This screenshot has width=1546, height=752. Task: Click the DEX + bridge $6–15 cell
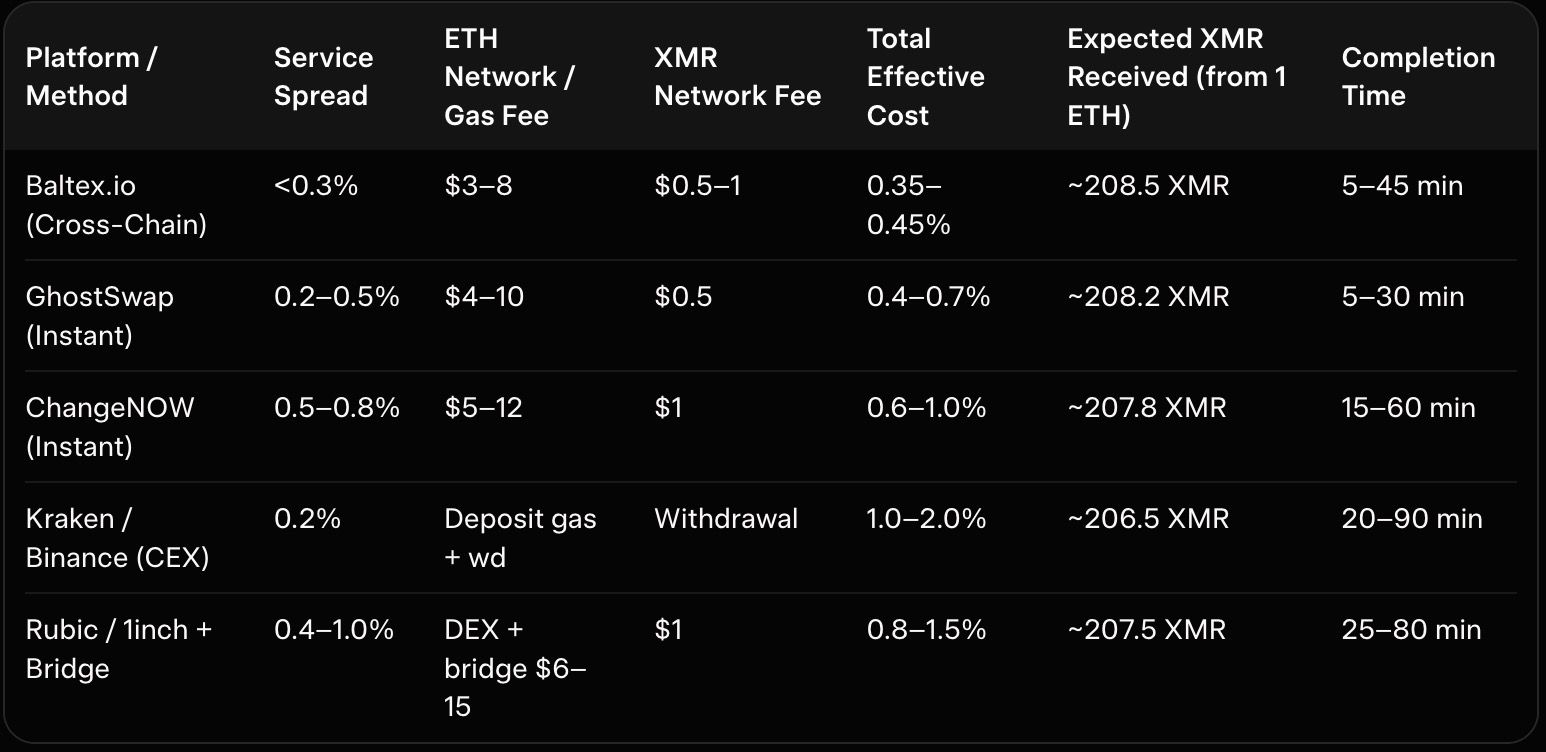coord(515,668)
